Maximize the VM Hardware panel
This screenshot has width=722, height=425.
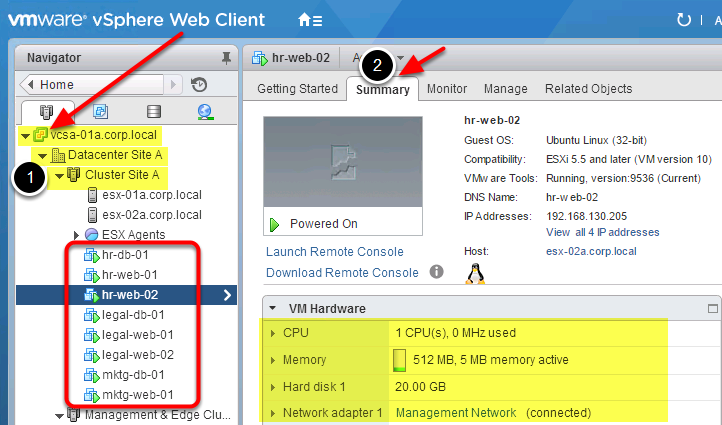pos(713,309)
